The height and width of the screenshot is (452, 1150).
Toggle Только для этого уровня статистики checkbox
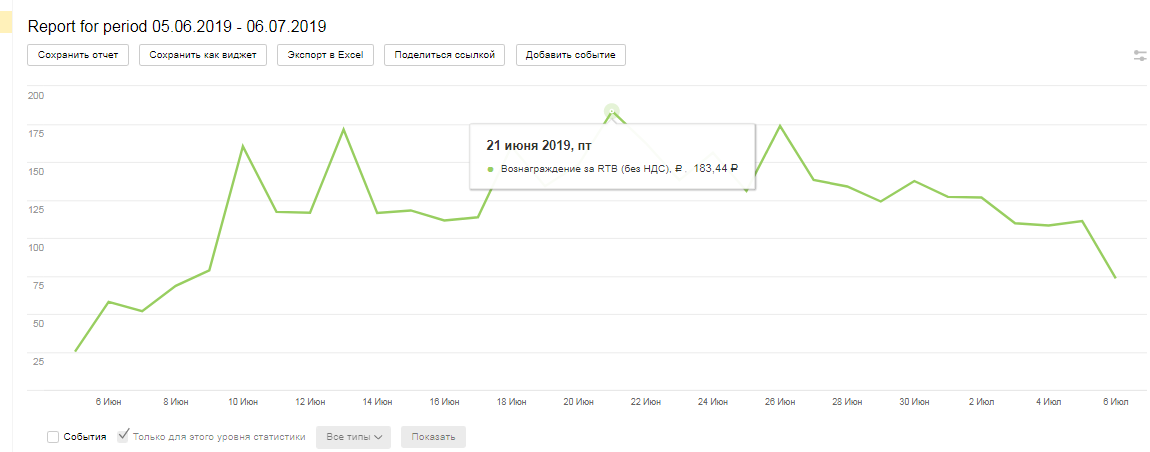[x=124, y=436]
